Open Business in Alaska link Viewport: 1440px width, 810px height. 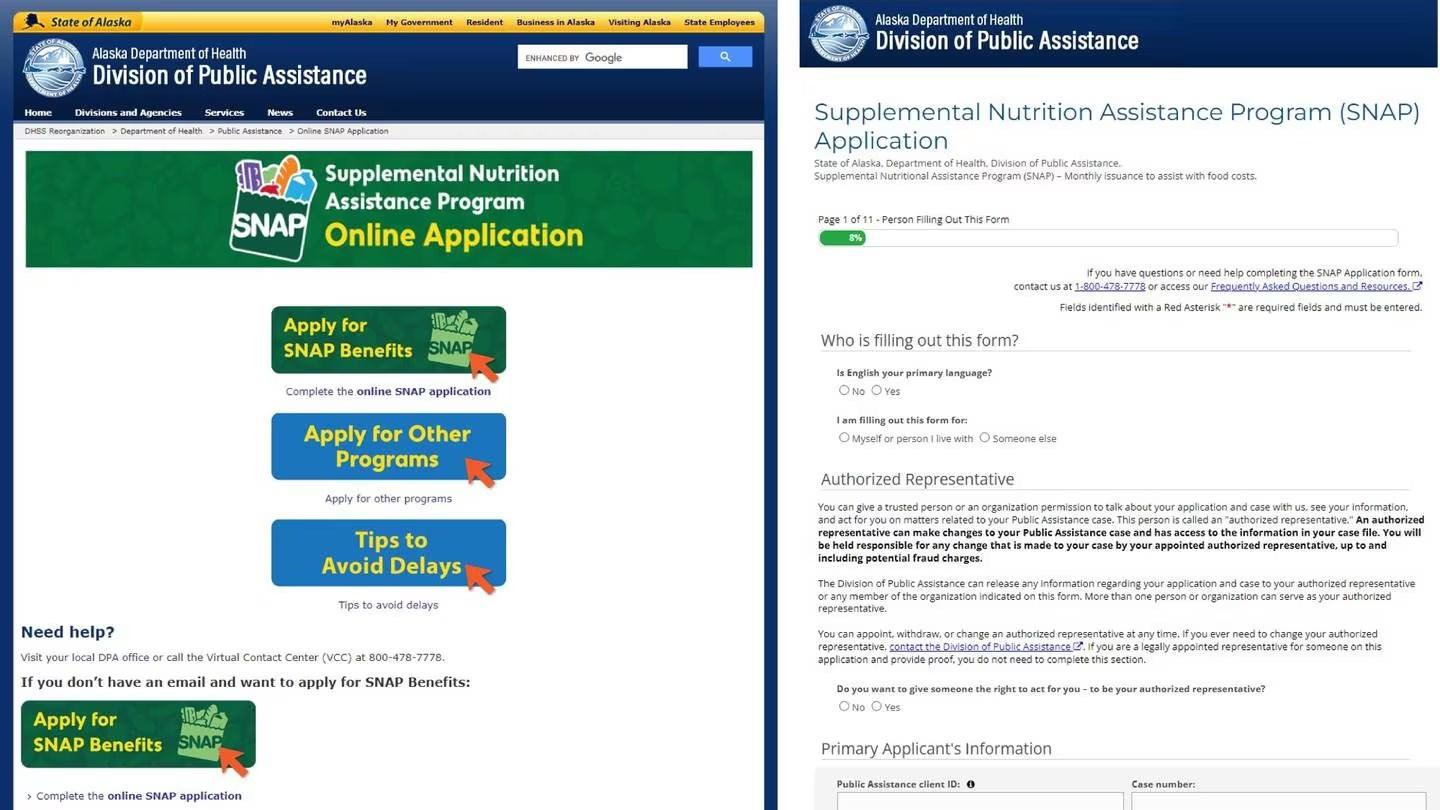[x=556, y=22]
